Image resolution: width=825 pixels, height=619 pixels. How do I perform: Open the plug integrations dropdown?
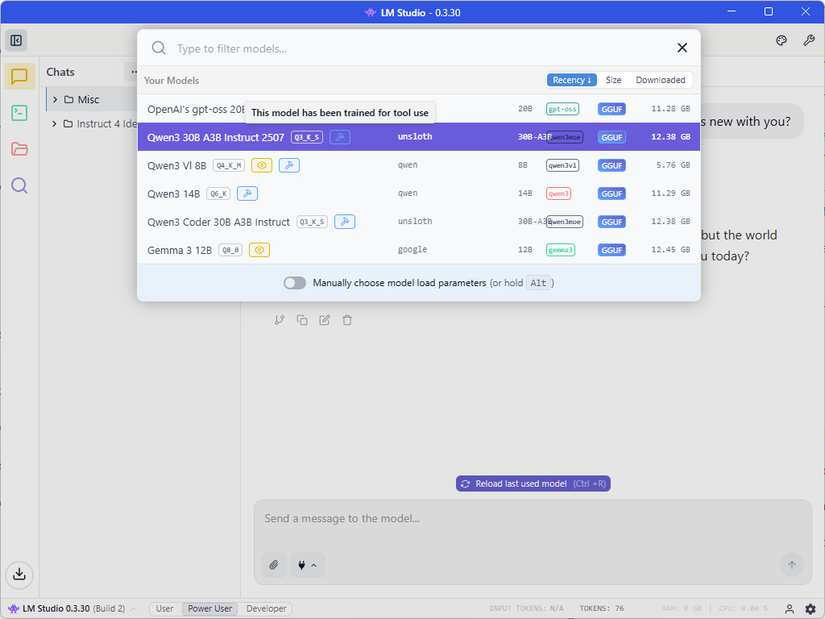click(307, 566)
